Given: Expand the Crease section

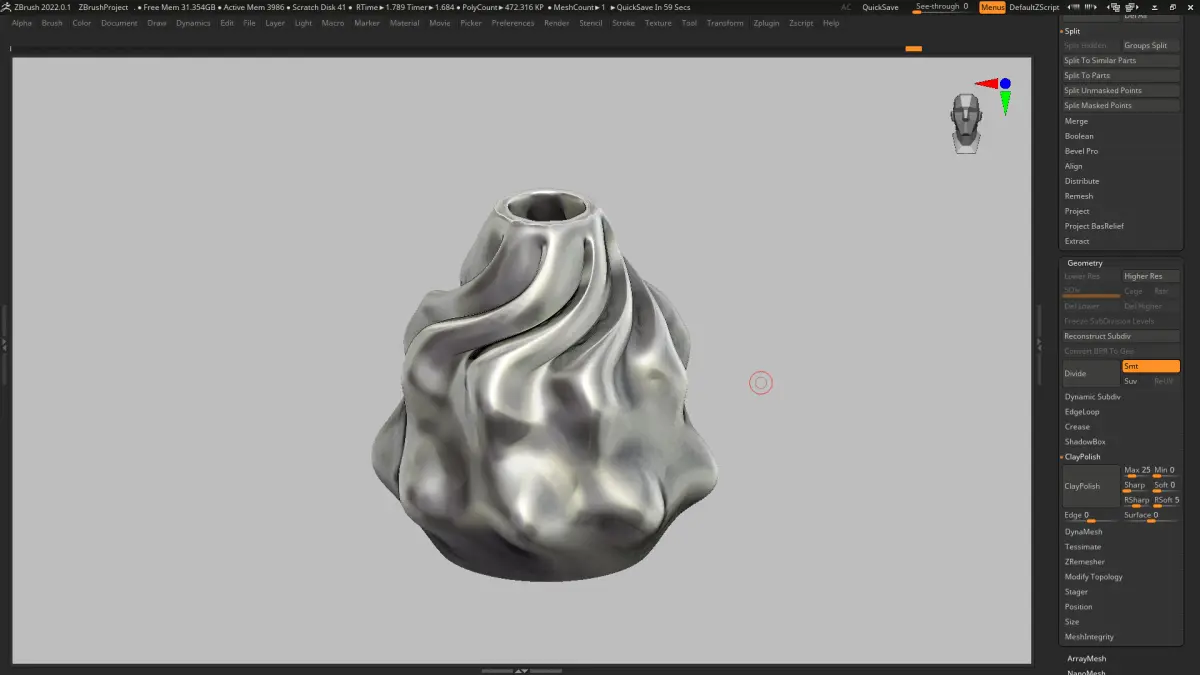Looking at the screenshot, I should [1077, 427].
